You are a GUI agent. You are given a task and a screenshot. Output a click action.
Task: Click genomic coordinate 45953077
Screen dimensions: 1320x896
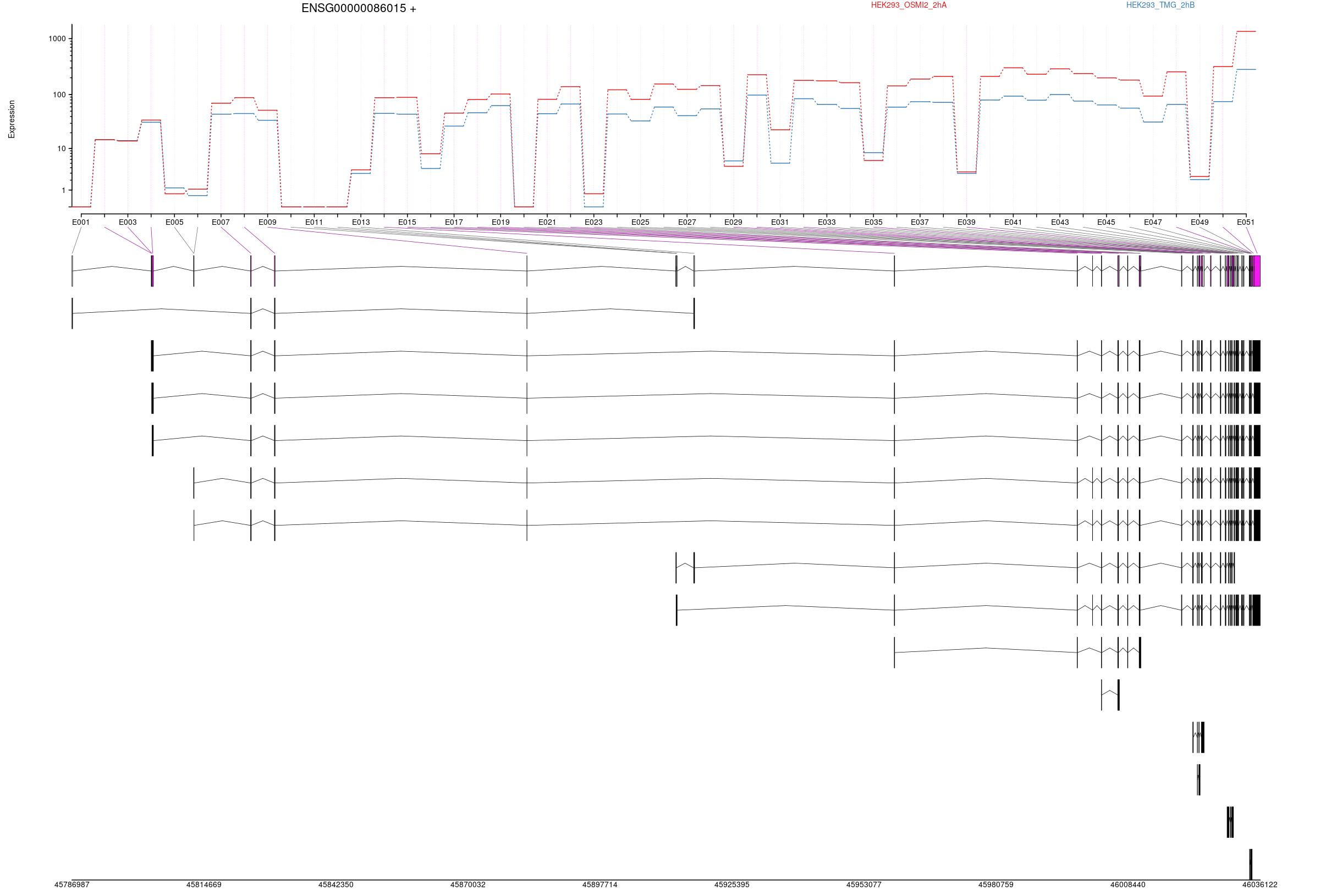[x=864, y=885]
